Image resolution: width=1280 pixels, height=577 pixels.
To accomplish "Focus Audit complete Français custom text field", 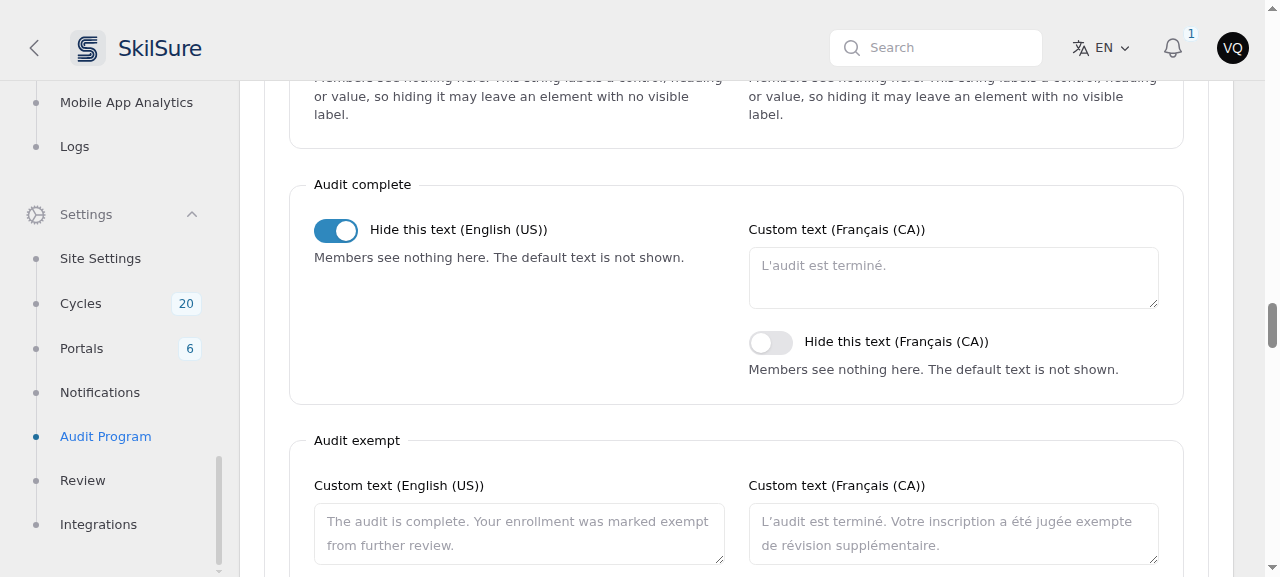I will click(954, 278).
